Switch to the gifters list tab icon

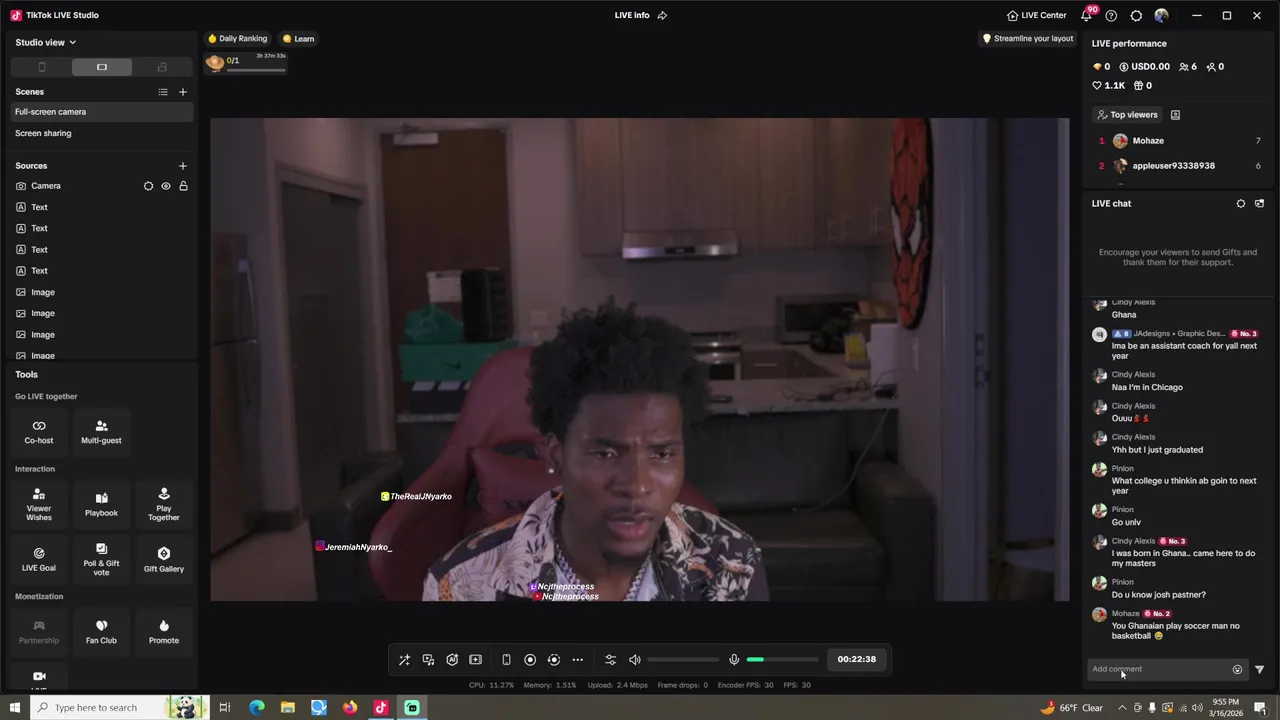point(1175,115)
